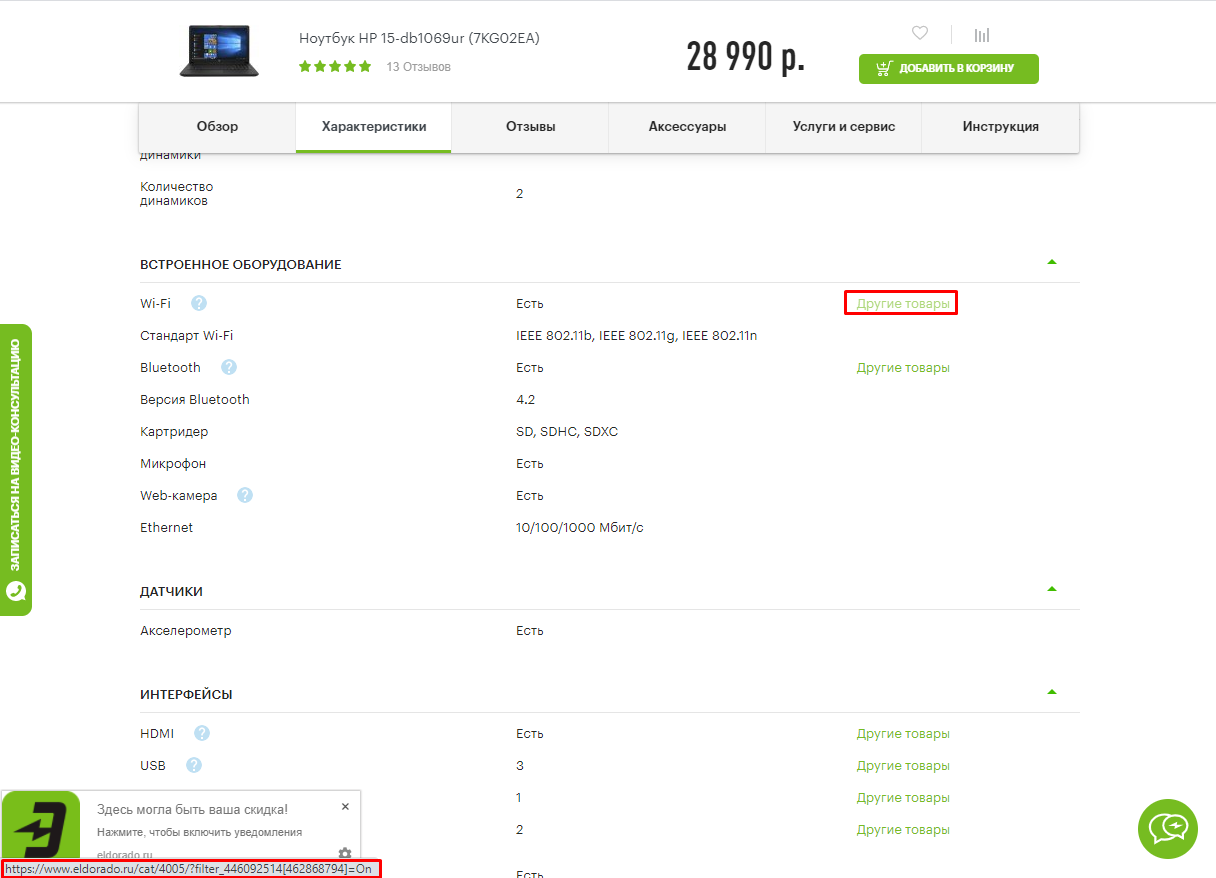The height and width of the screenshot is (878, 1216).
Task: Click the question mark icon beside HDMI
Action: click(202, 733)
